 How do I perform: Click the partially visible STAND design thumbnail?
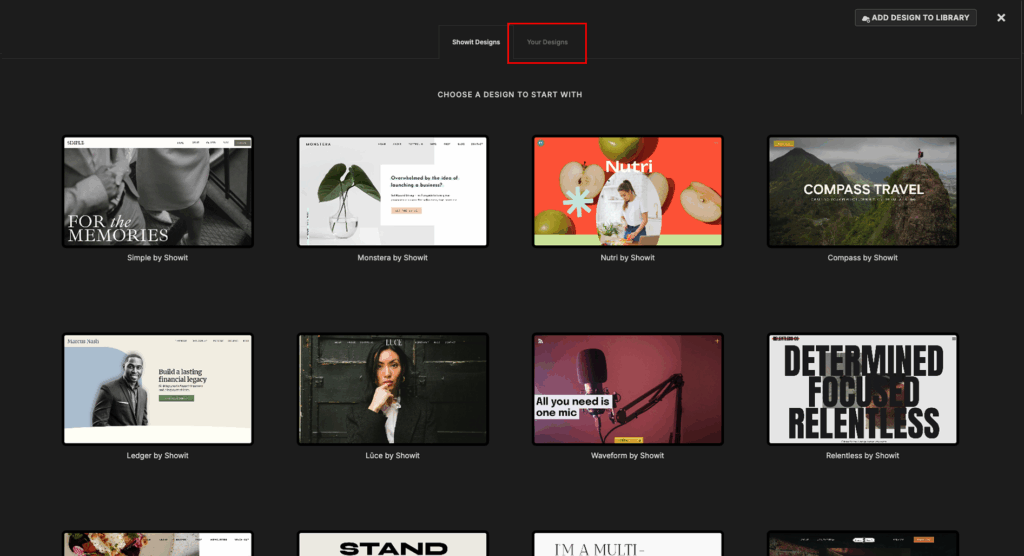393,544
